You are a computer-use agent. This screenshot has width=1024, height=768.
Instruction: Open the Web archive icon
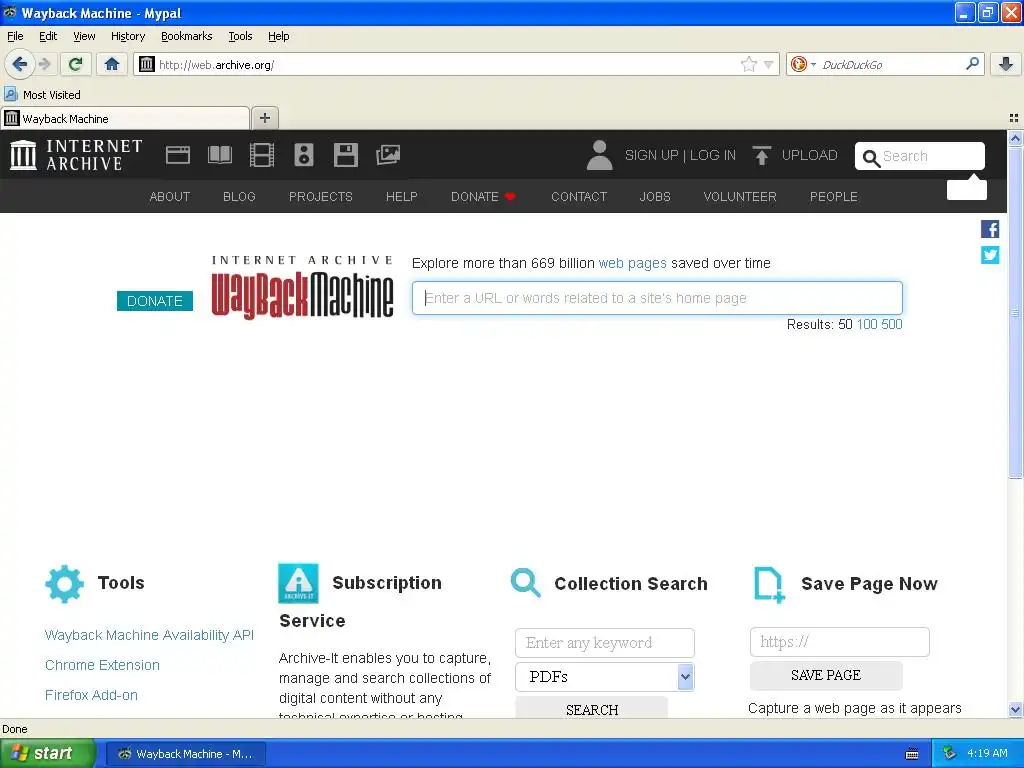(178, 155)
